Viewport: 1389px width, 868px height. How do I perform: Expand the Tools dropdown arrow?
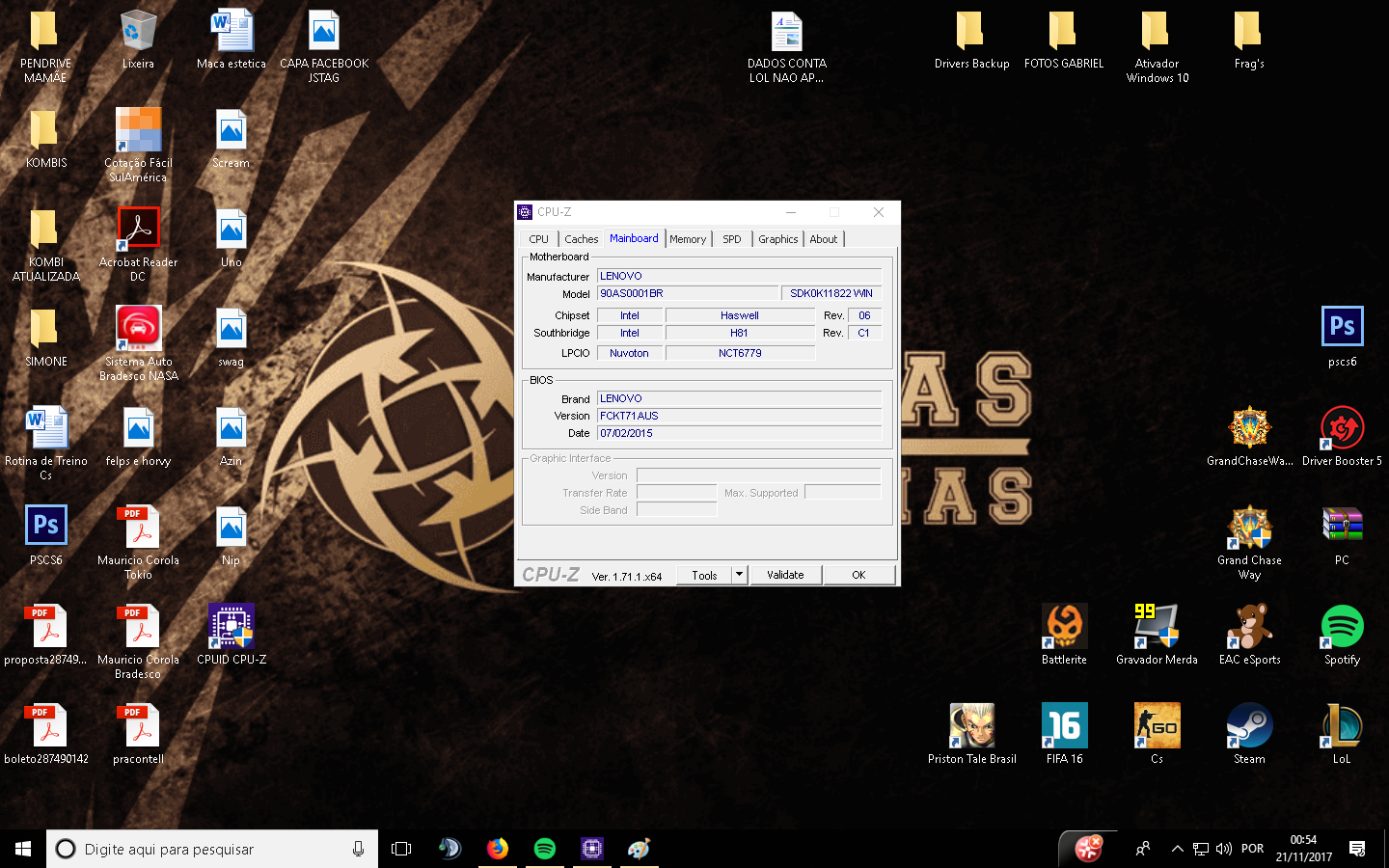[x=740, y=575]
